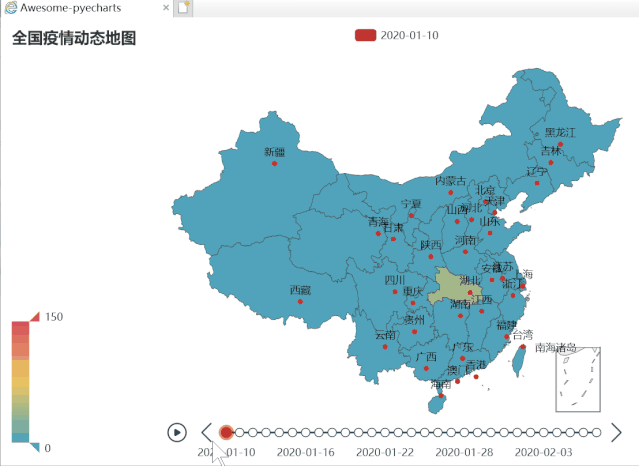Click the Fujian (福建) marker dot

[x=506, y=337]
